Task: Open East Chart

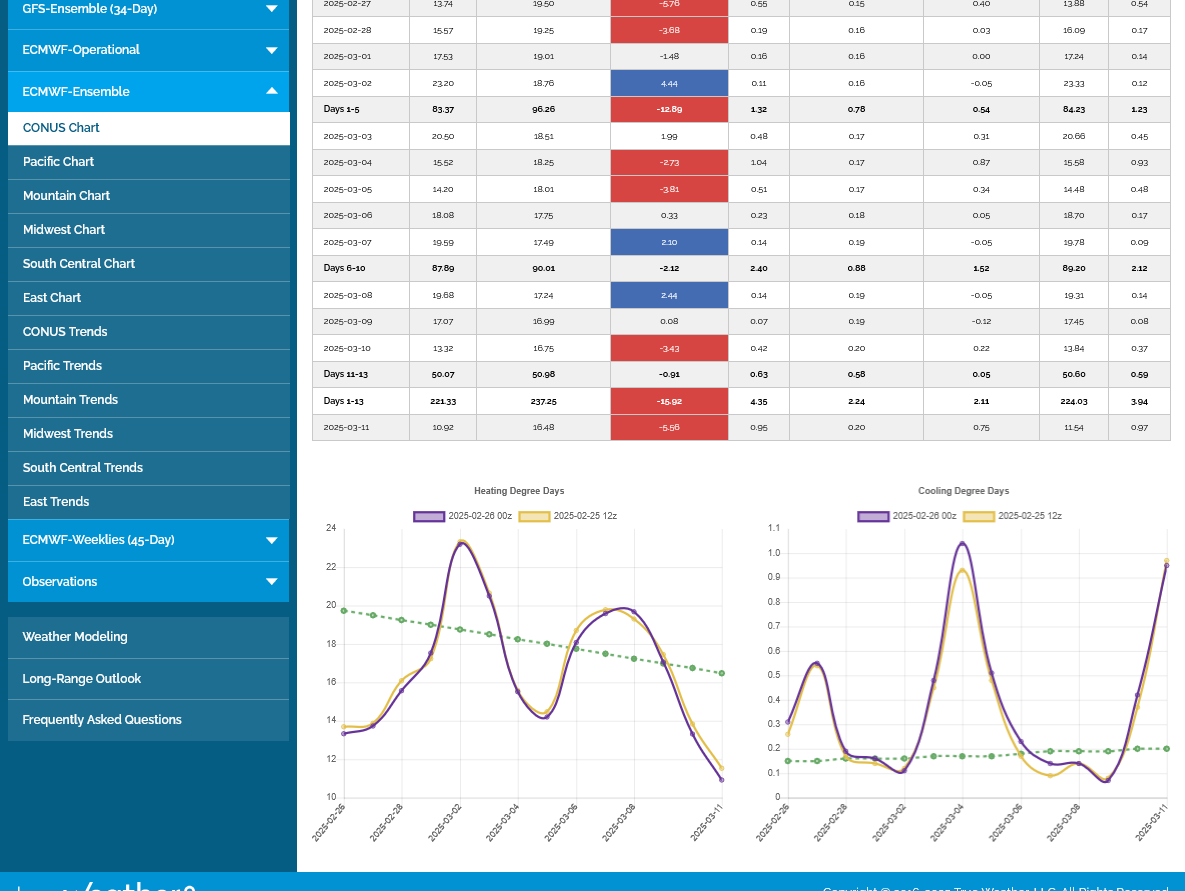Action: point(148,298)
